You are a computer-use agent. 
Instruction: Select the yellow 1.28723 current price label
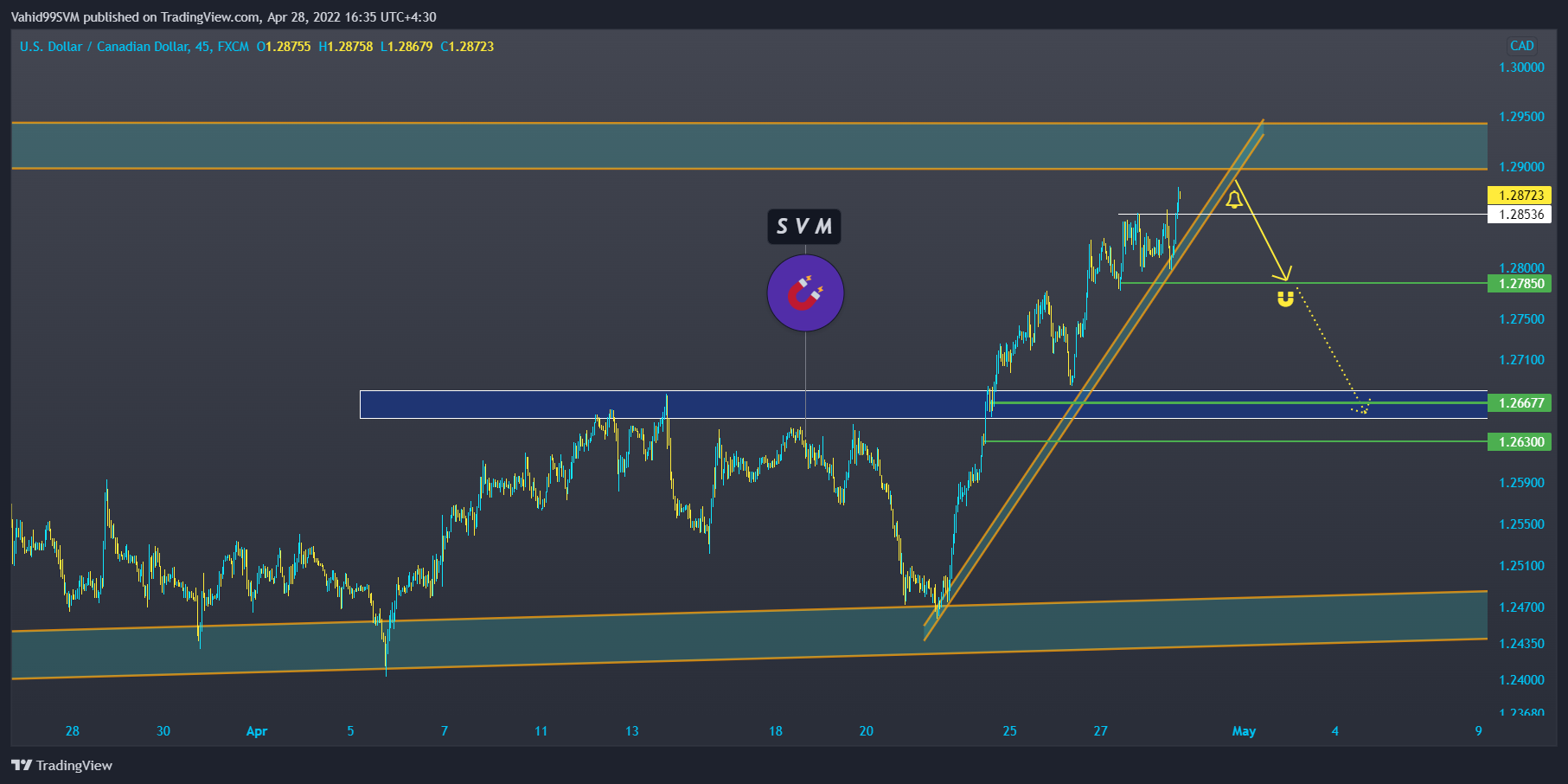[x=1520, y=196]
